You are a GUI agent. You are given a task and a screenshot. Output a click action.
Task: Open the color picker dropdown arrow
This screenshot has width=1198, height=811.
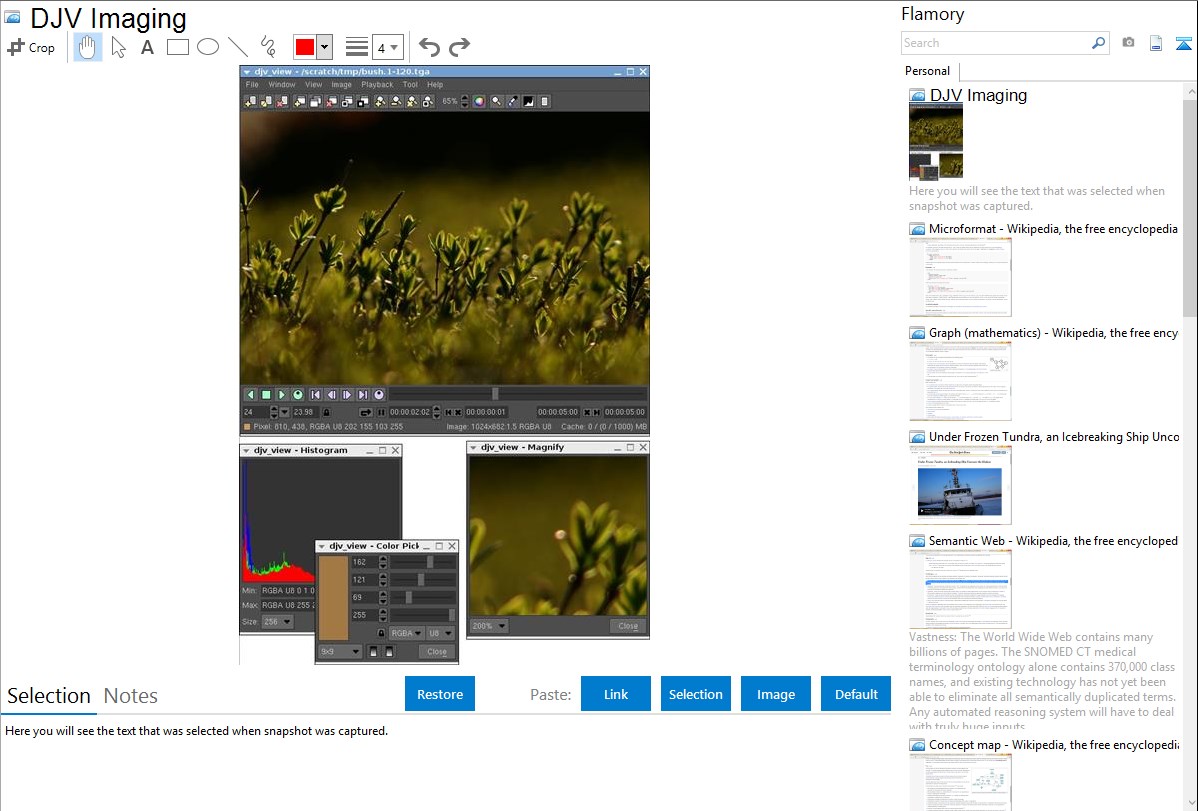[x=324, y=47]
